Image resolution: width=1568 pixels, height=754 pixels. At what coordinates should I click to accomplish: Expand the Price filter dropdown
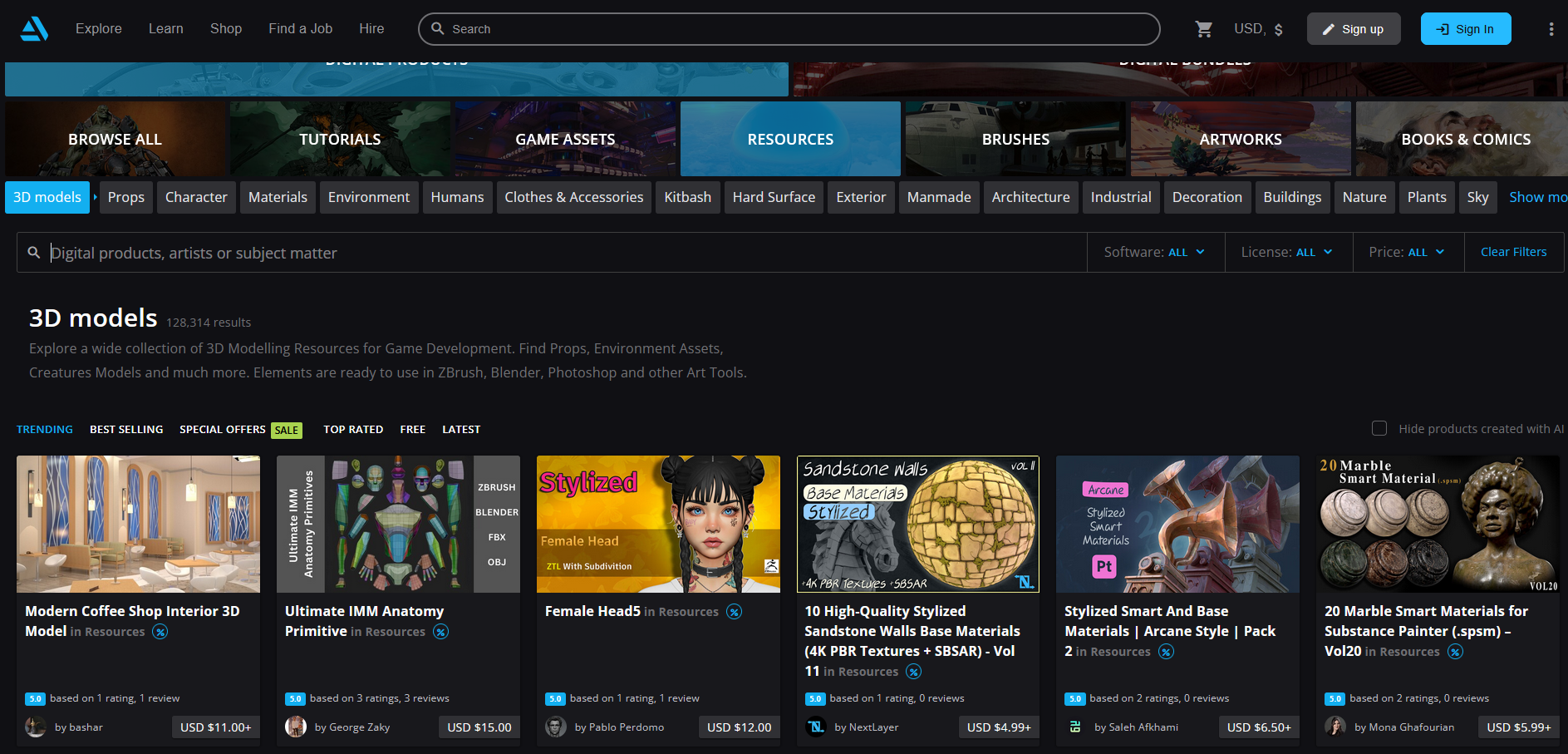click(x=1406, y=253)
